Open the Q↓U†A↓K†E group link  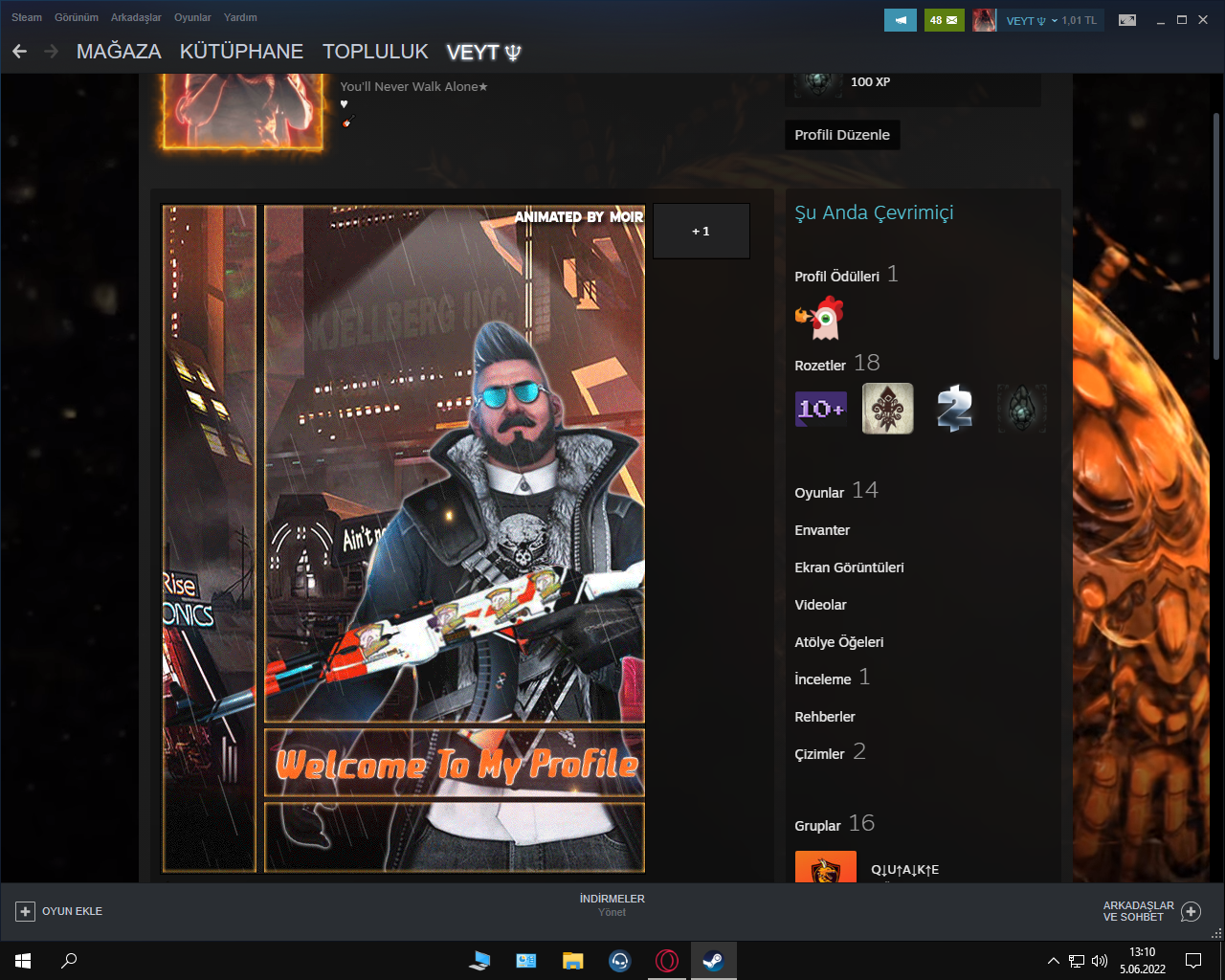(x=904, y=870)
